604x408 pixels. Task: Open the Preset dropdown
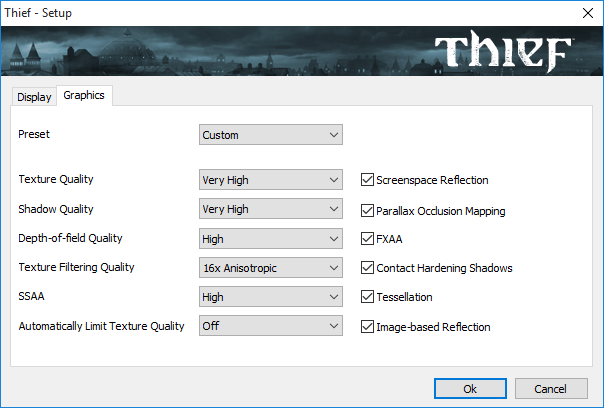click(x=271, y=134)
